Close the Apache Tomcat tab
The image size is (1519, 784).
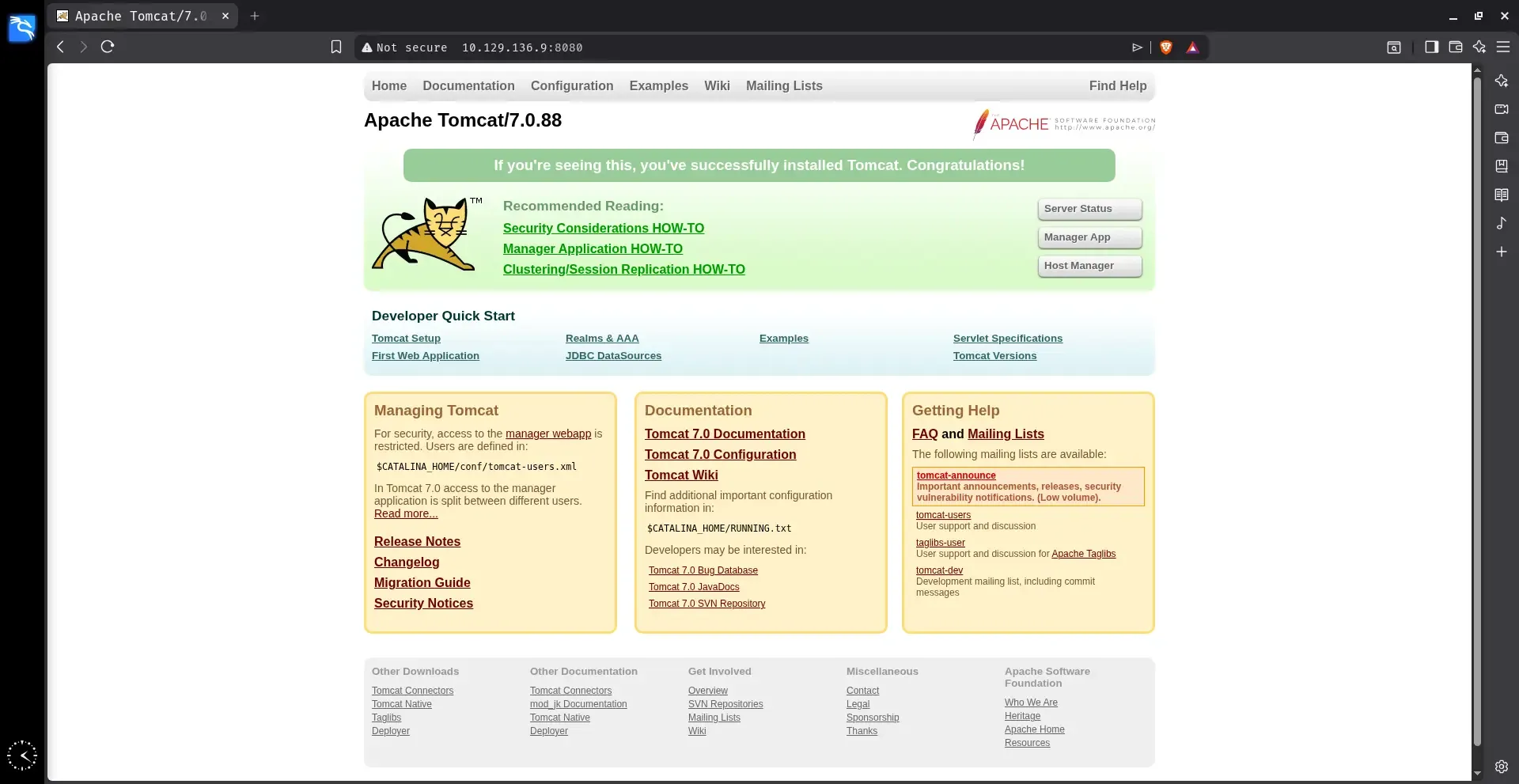pos(225,16)
